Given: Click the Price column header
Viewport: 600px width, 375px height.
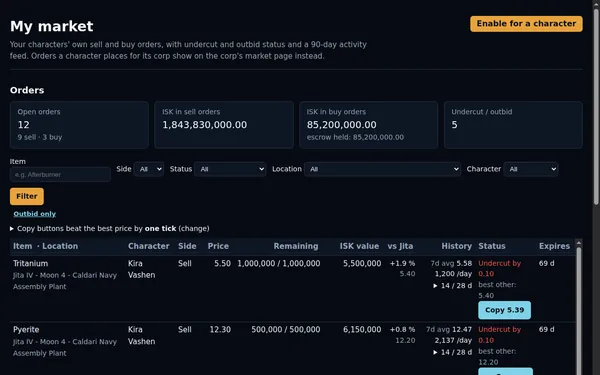Looking at the screenshot, I should coord(218,246).
